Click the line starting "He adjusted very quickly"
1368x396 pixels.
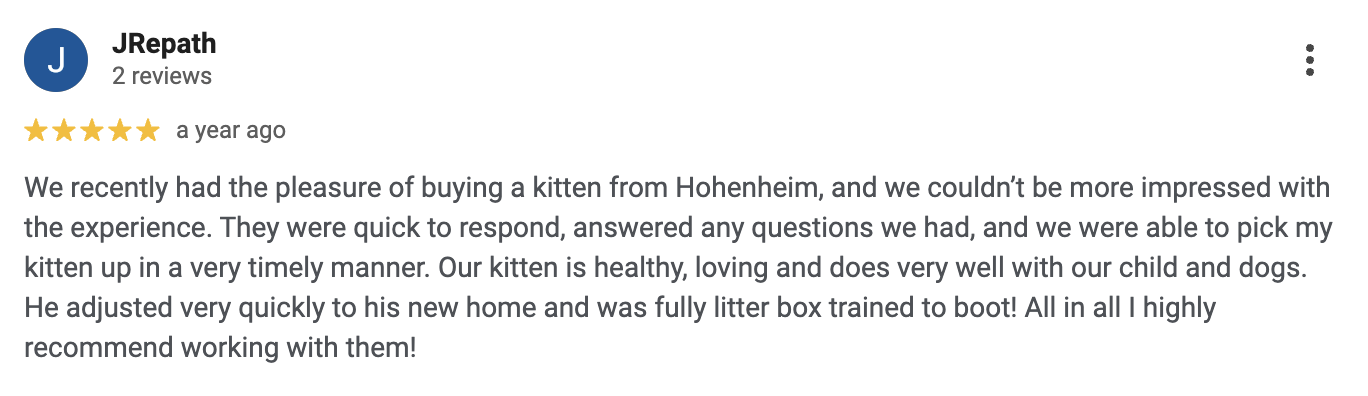[x=620, y=308]
